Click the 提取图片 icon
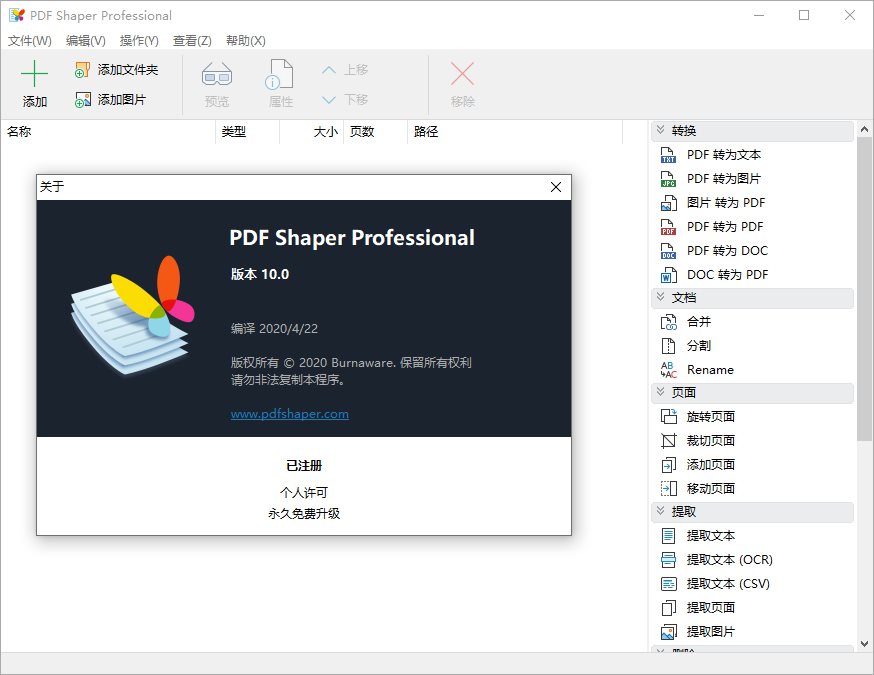The image size is (874, 675). pyautogui.click(x=668, y=632)
